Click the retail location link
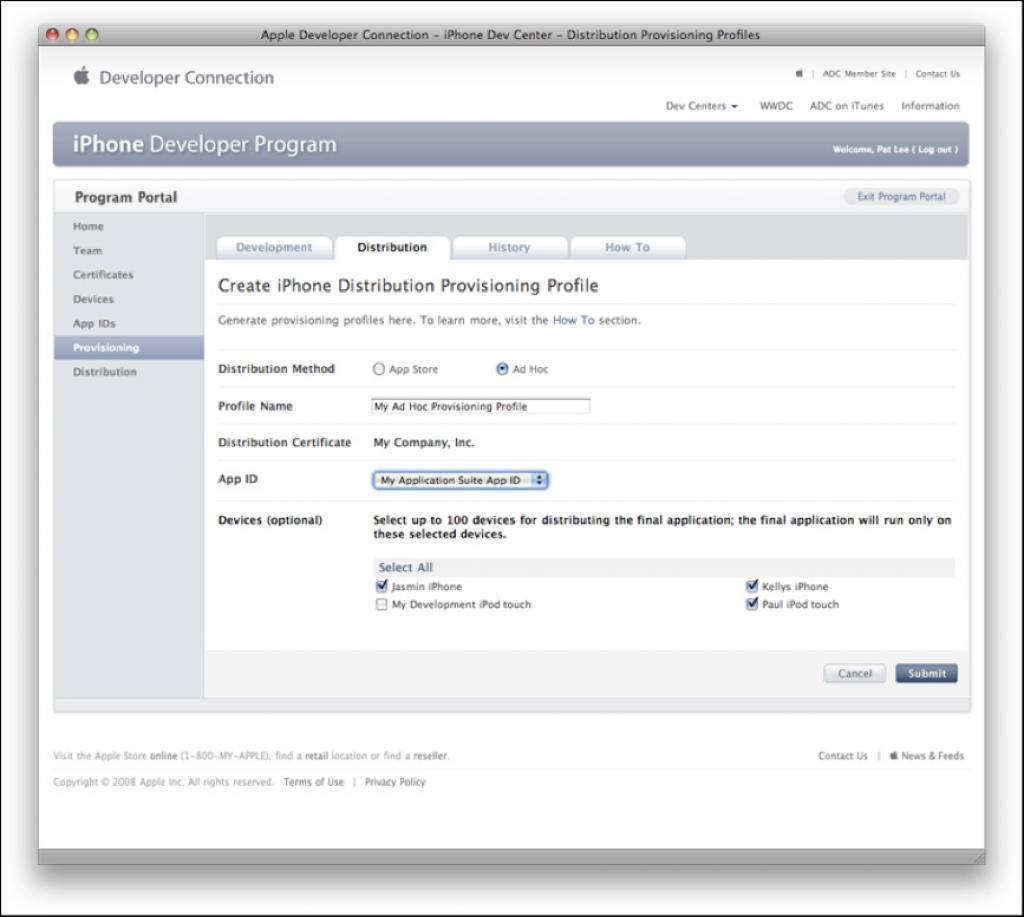The width and height of the screenshot is (1024, 917). tap(316, 756)
